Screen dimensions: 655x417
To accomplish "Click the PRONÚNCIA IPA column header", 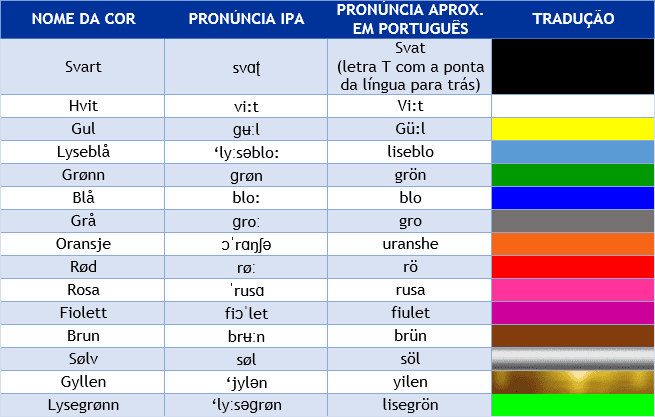I will 246,19.
